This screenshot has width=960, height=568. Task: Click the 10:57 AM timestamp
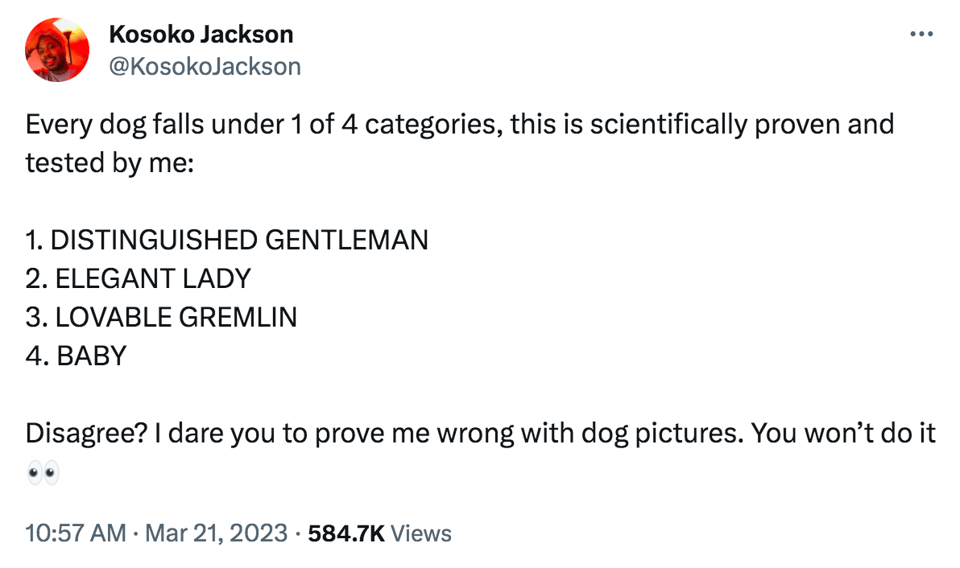[x=75, y=534]
